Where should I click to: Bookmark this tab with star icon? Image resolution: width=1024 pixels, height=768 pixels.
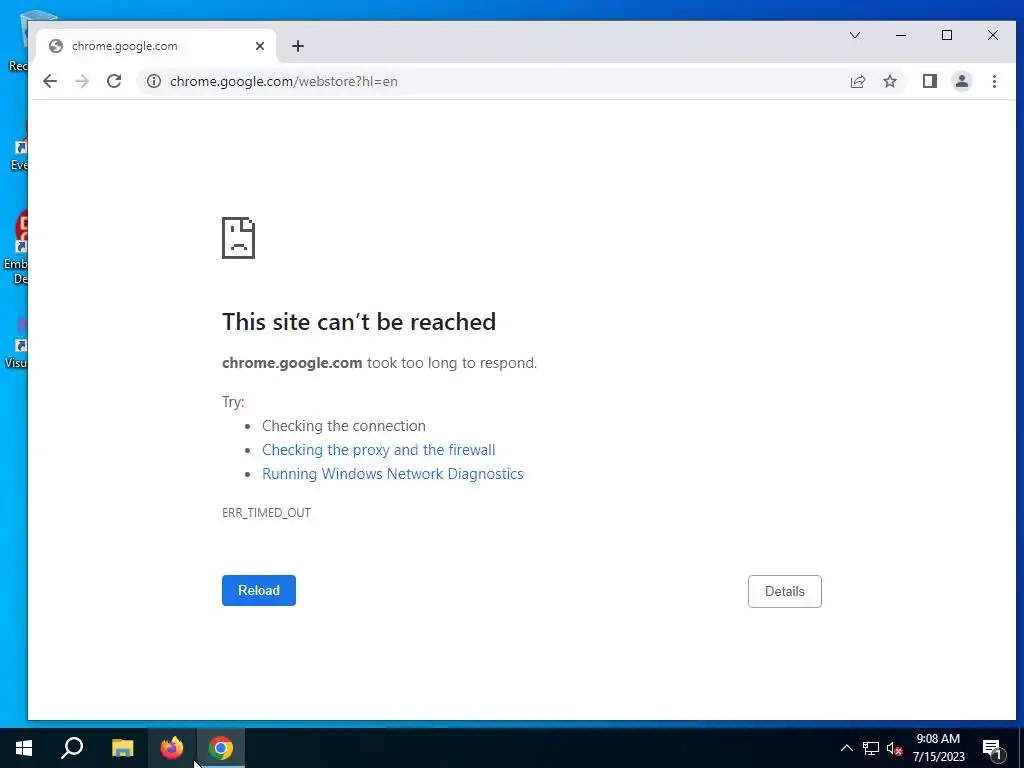coord(889,81)
